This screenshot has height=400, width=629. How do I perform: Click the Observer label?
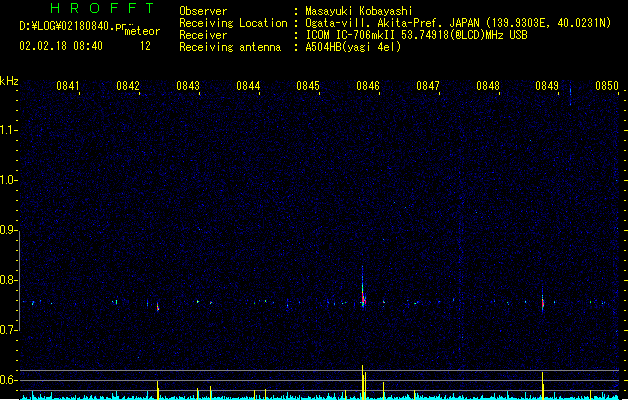coord(203,11)
